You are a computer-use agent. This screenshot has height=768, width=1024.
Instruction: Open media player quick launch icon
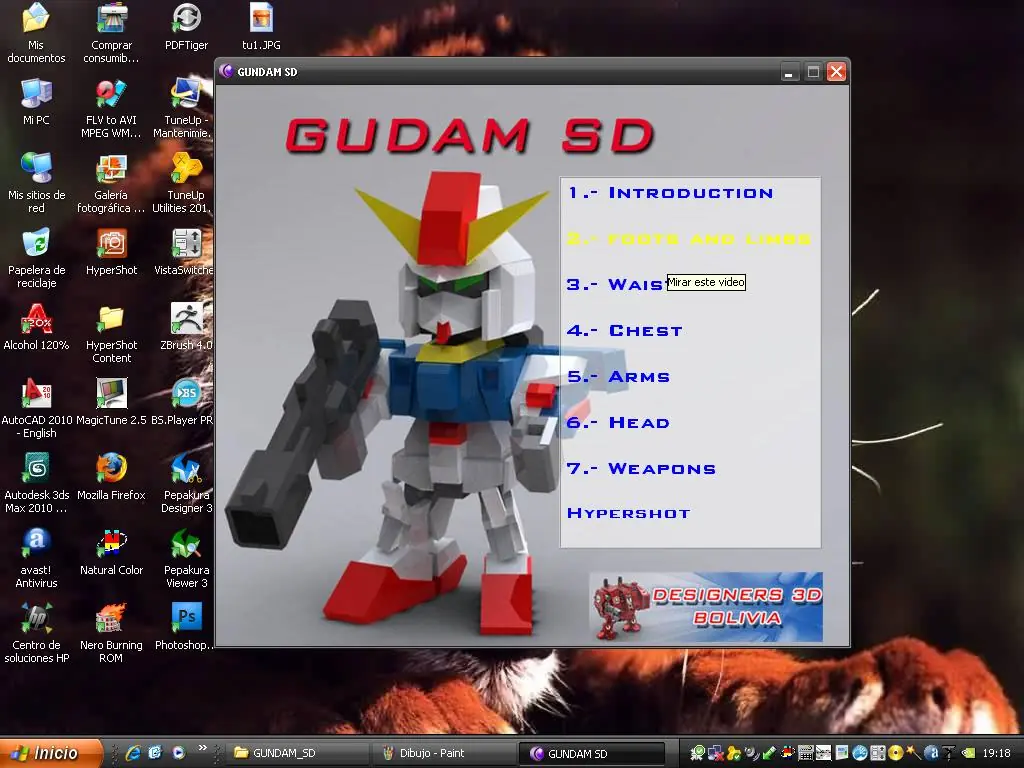[x=178, y=753]
